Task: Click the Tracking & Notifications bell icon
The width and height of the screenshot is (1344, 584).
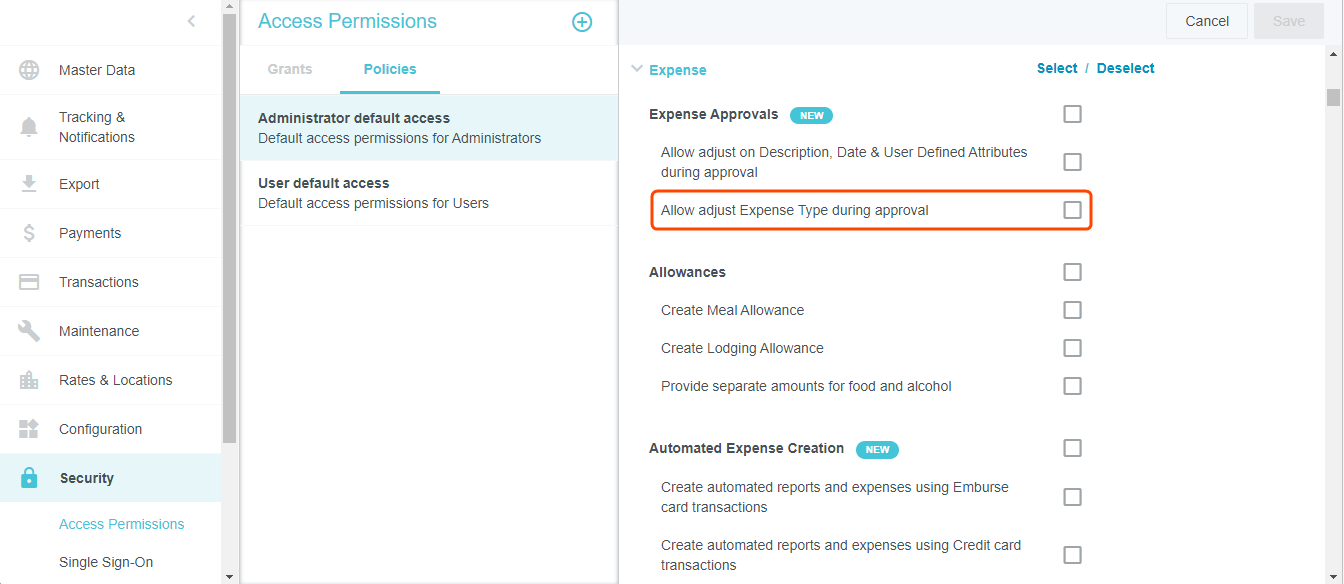Action: click(29, 127)
